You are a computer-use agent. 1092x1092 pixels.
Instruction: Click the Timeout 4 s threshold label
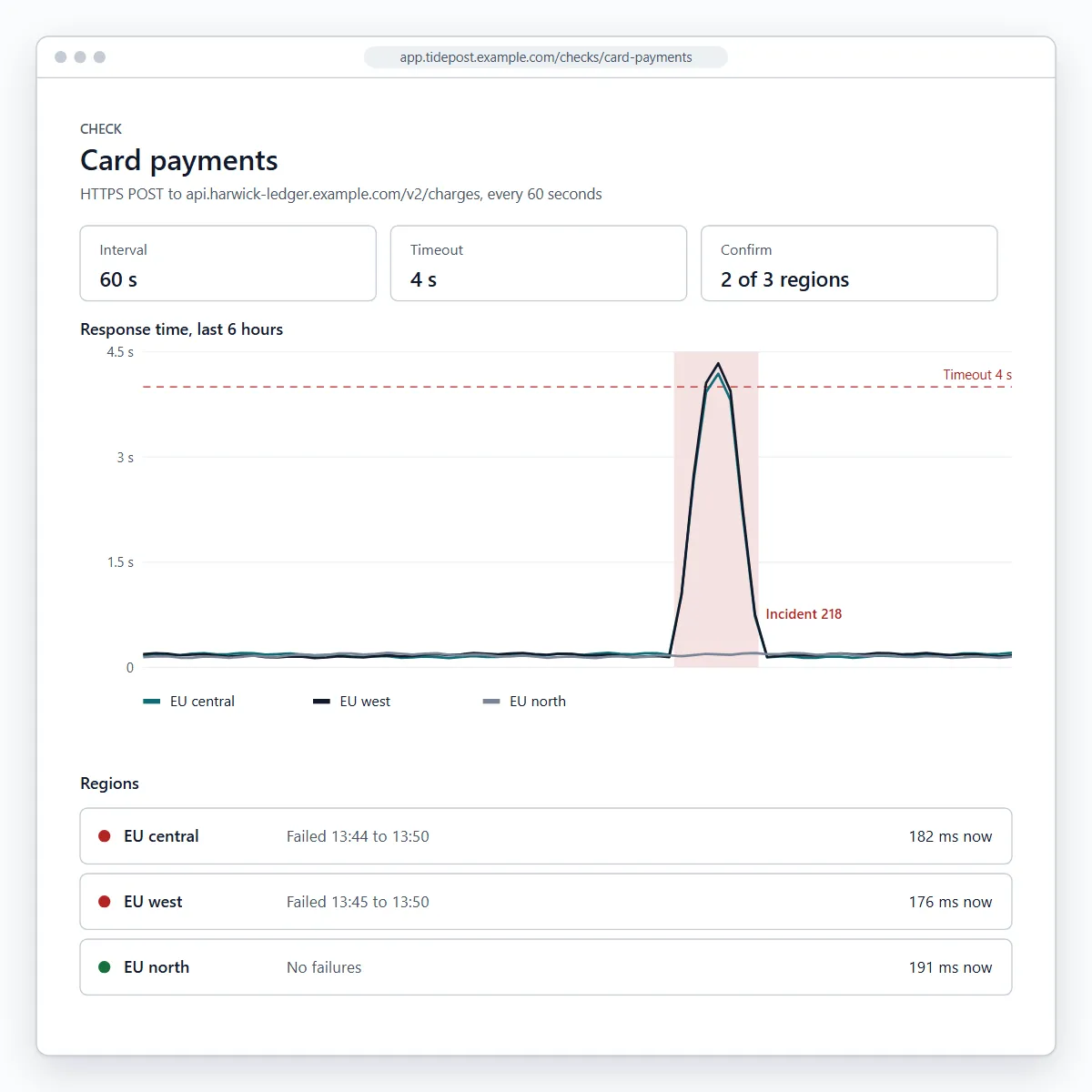point(977,375)
